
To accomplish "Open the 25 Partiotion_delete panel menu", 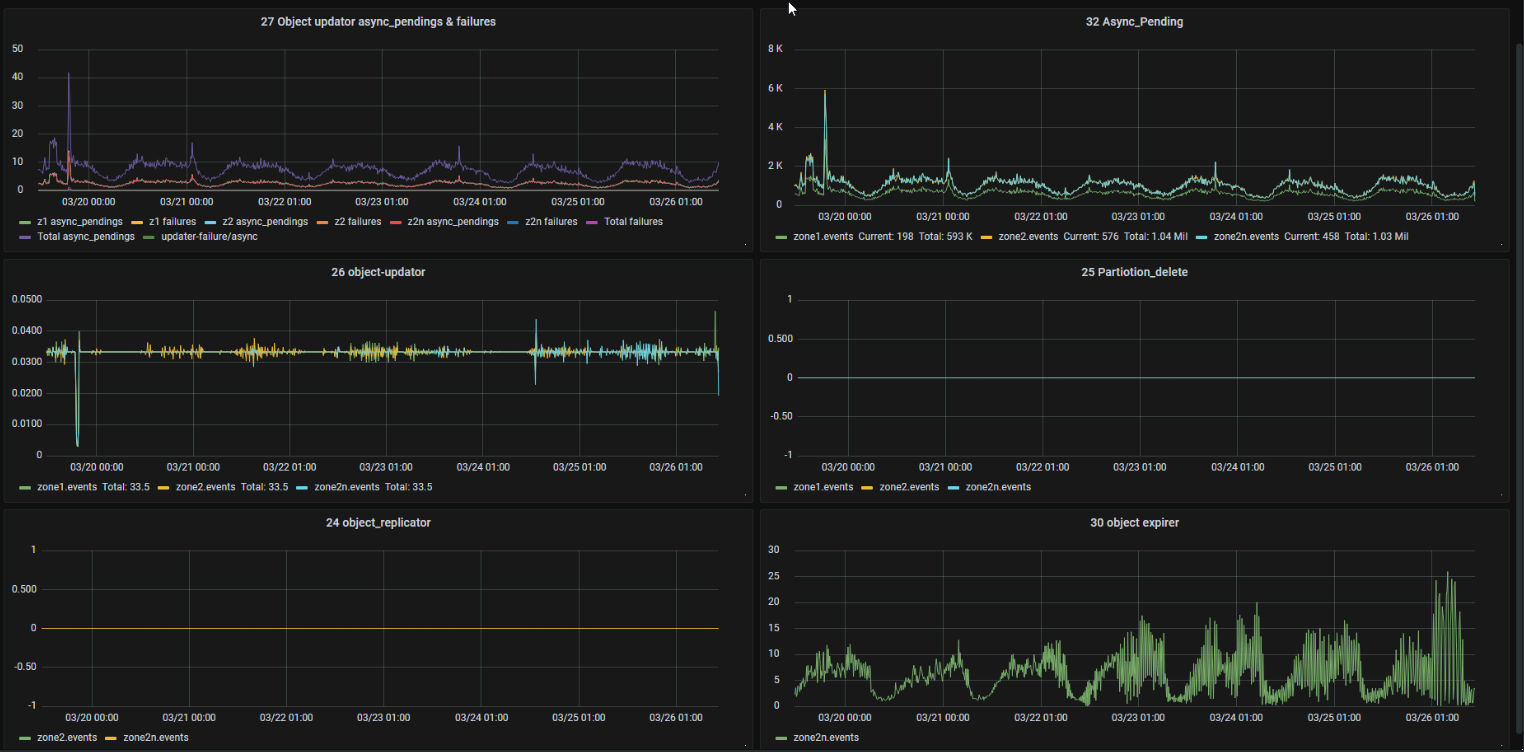I will [1134, 272].
